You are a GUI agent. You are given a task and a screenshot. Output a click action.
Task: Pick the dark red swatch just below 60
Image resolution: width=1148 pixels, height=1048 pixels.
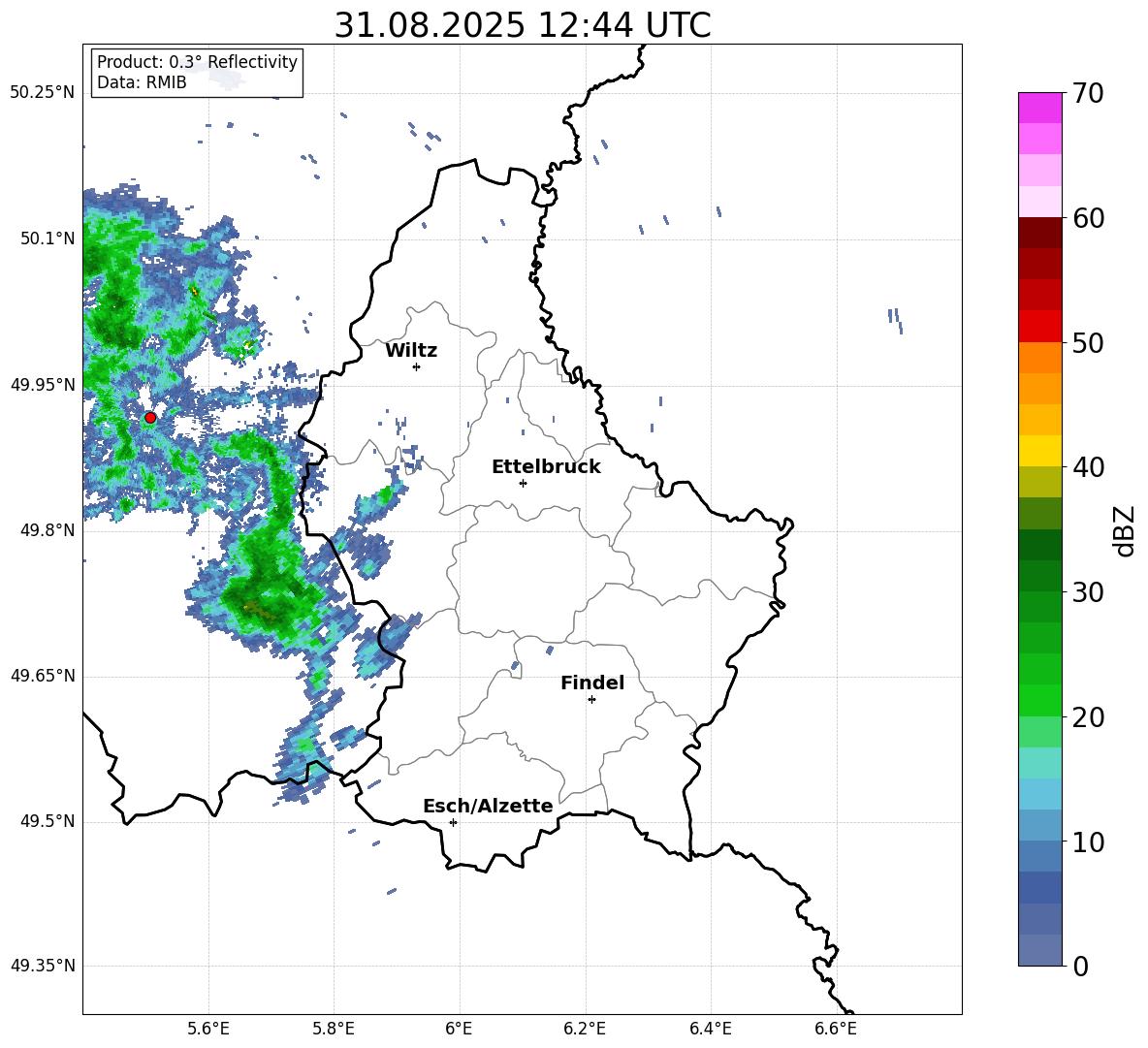click(x=1039, y=233)
